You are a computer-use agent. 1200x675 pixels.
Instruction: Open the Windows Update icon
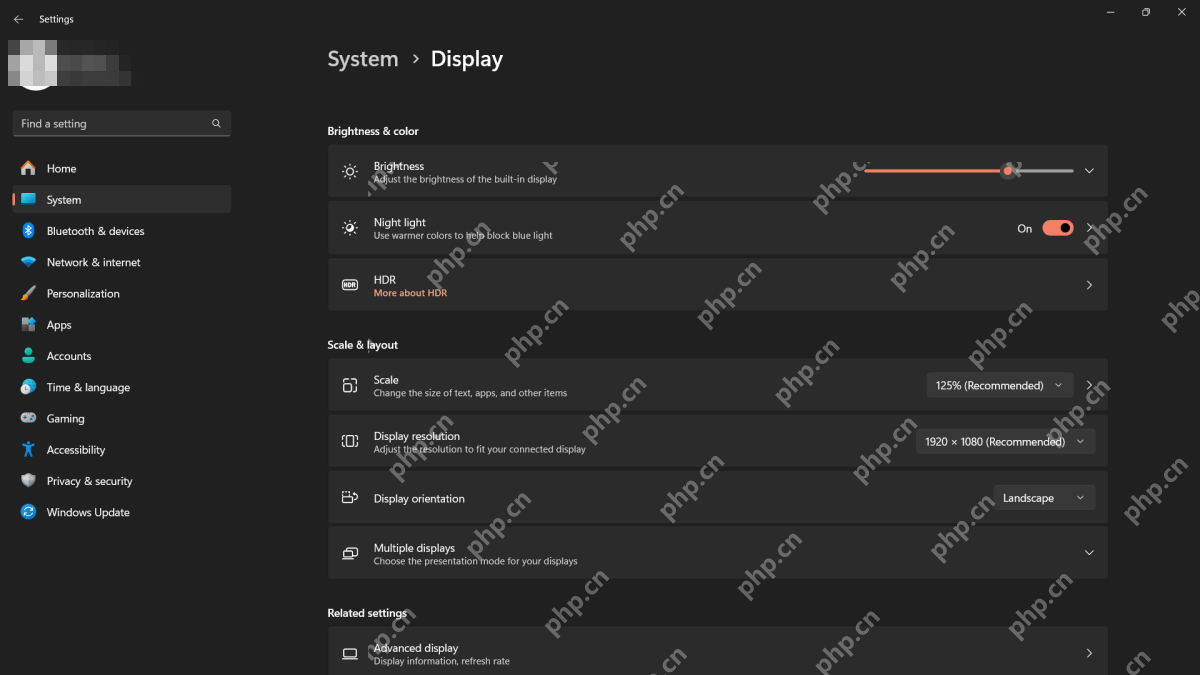(28, 512)
